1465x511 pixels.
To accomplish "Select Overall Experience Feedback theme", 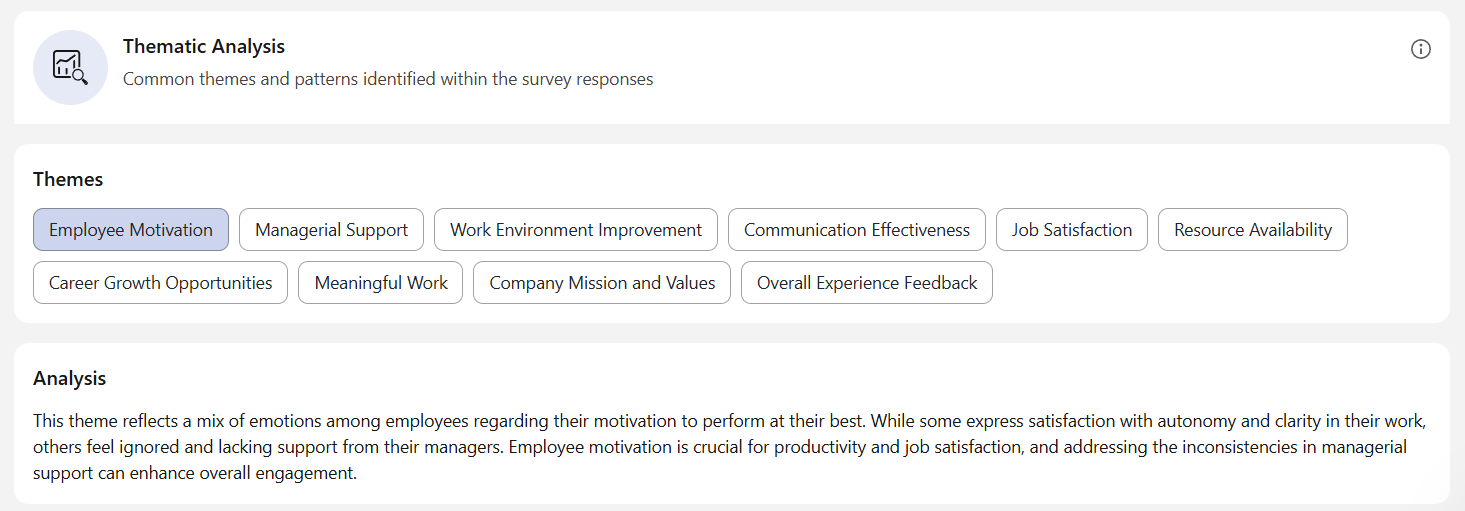I will point(867,282).
